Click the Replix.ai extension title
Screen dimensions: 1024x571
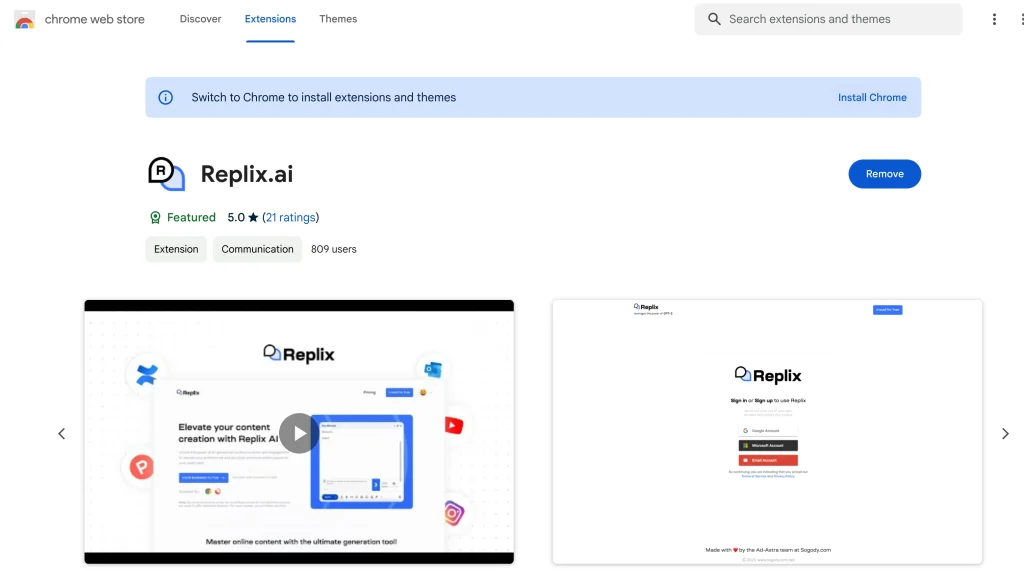[x=247, y=174]
